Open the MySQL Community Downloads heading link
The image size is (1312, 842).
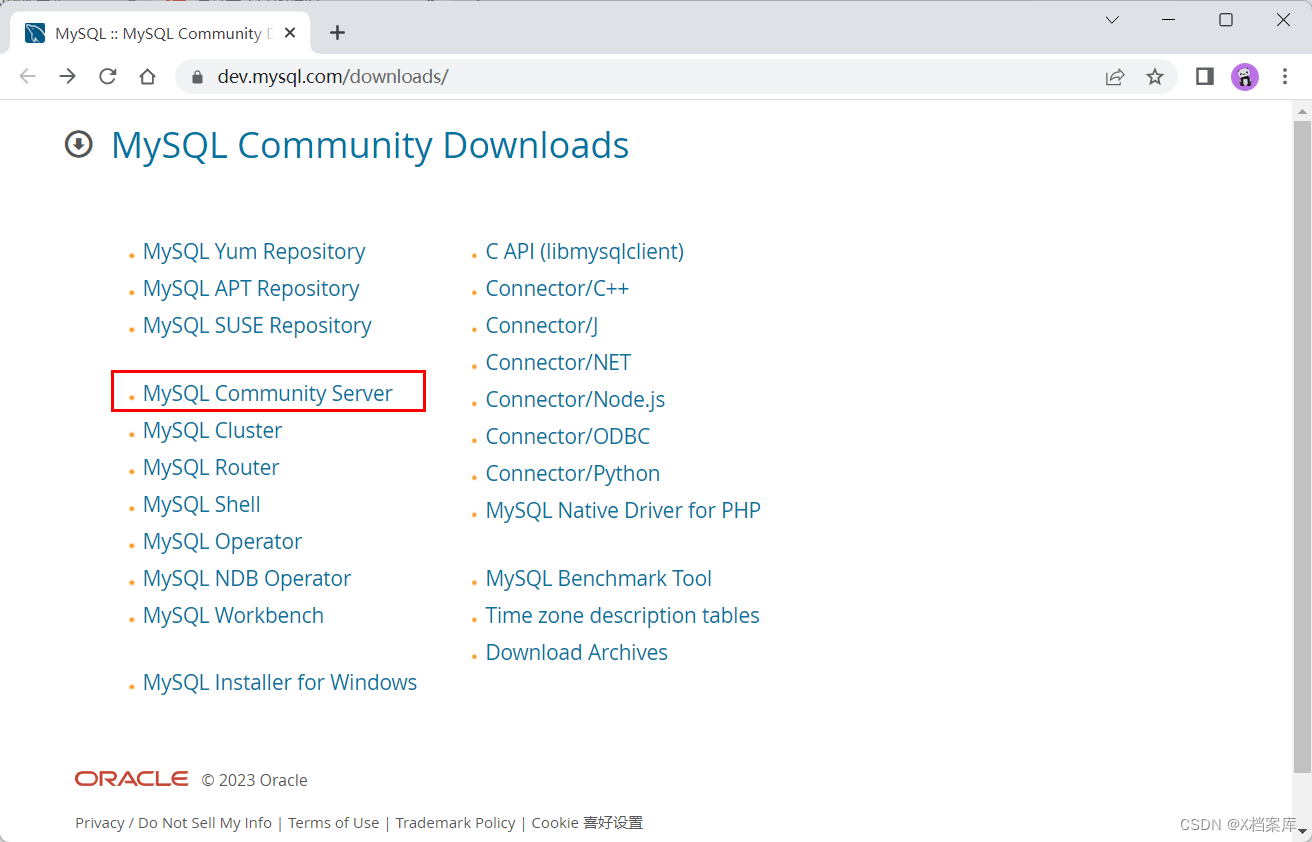[x=370, y=145]
